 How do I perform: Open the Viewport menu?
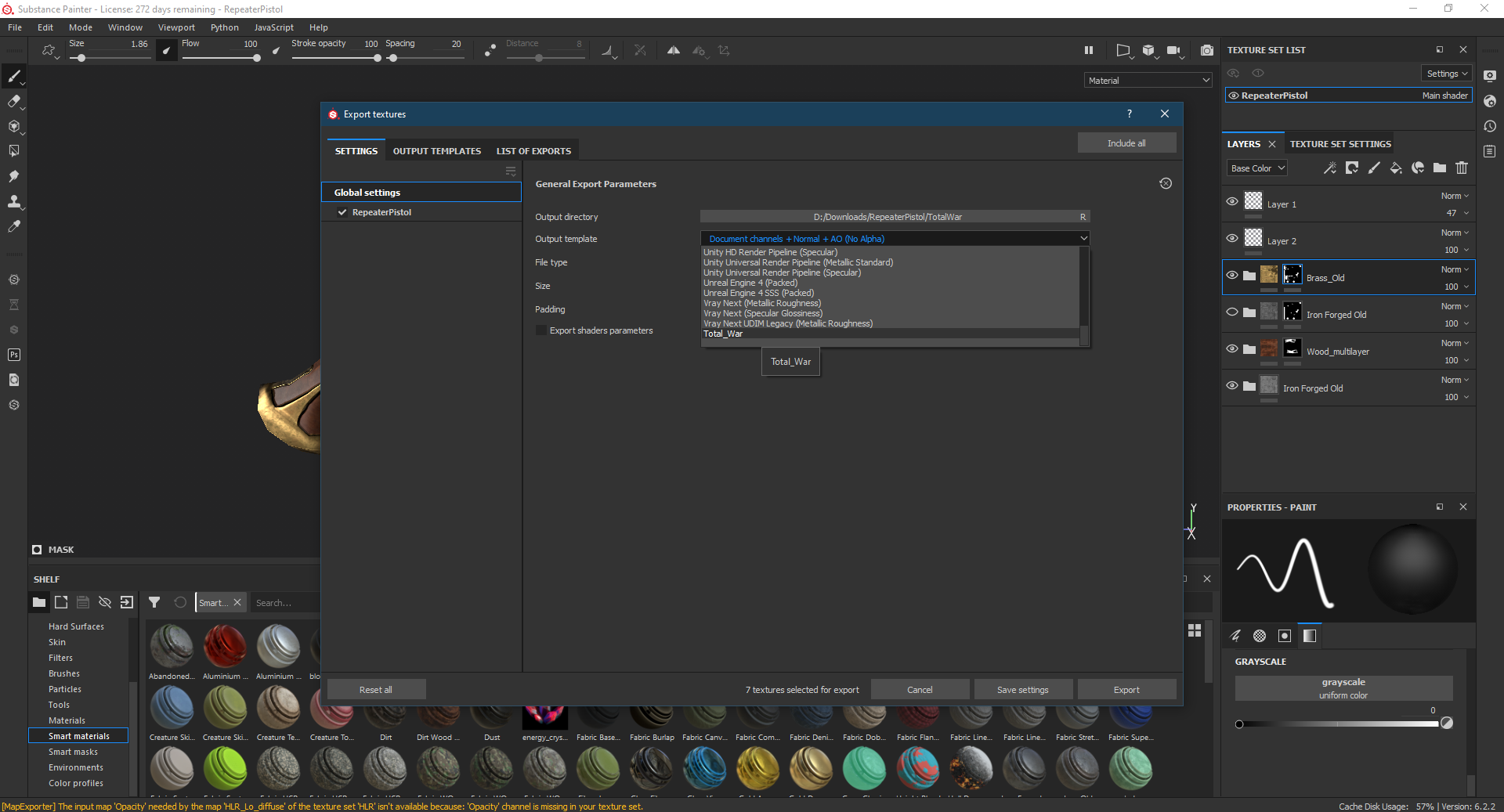tap(176, 27)
